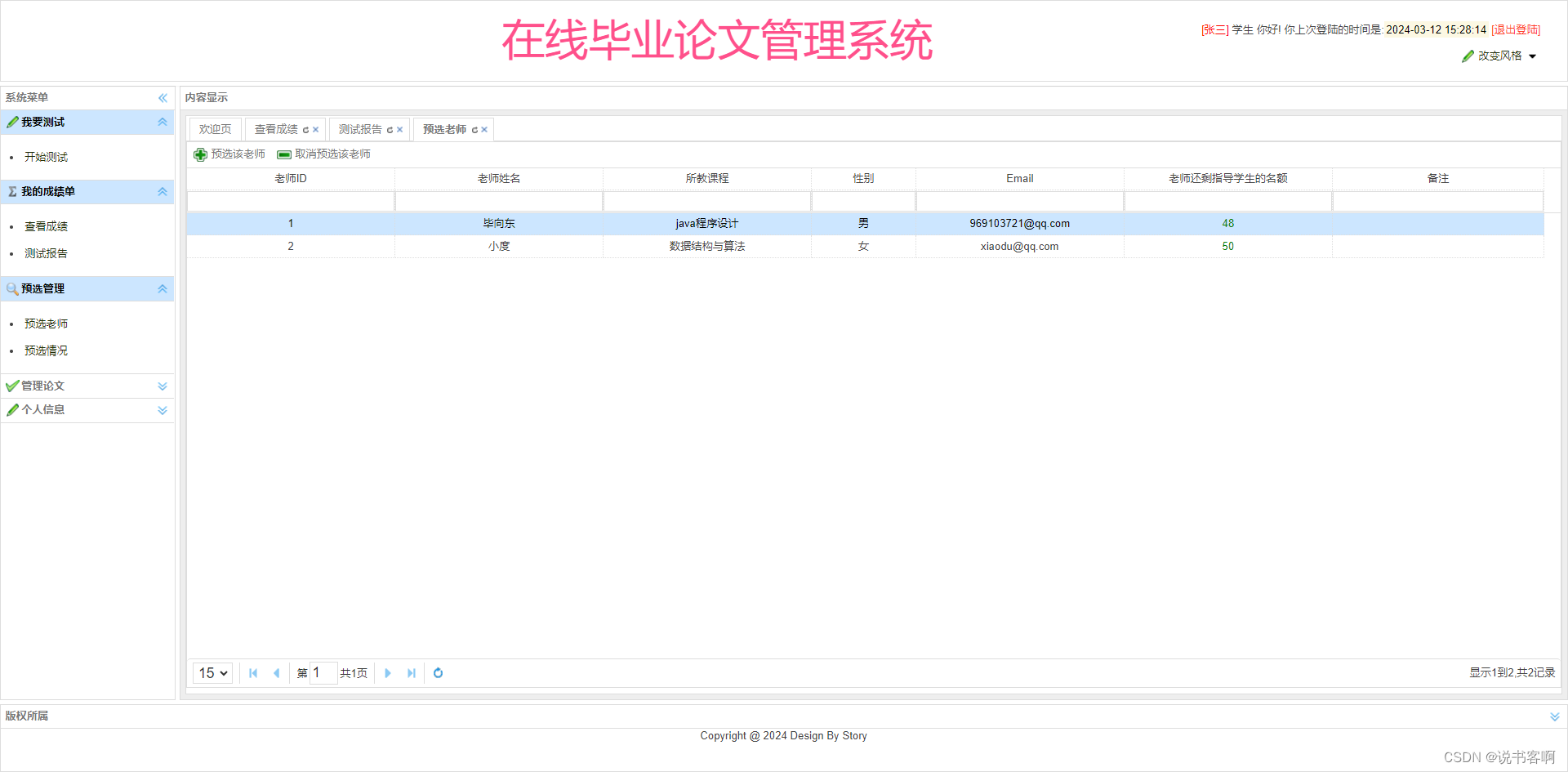This screenshot has height=772, width=1568.
Task: Select the row for teacher 毕向东
Action: click(866, 224)
